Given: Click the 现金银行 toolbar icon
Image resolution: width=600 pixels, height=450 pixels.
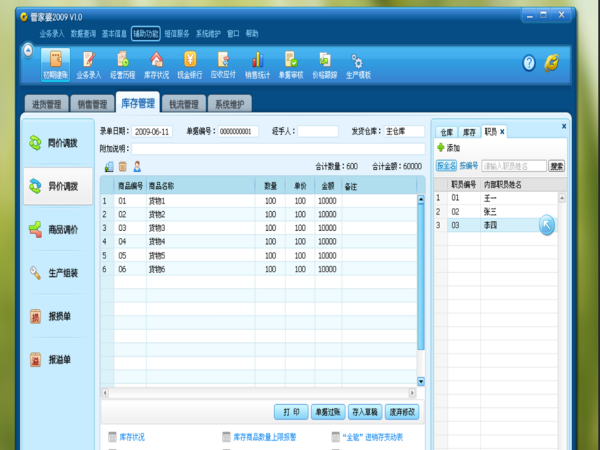Looking at the screenshot, I should coord(190,64).
